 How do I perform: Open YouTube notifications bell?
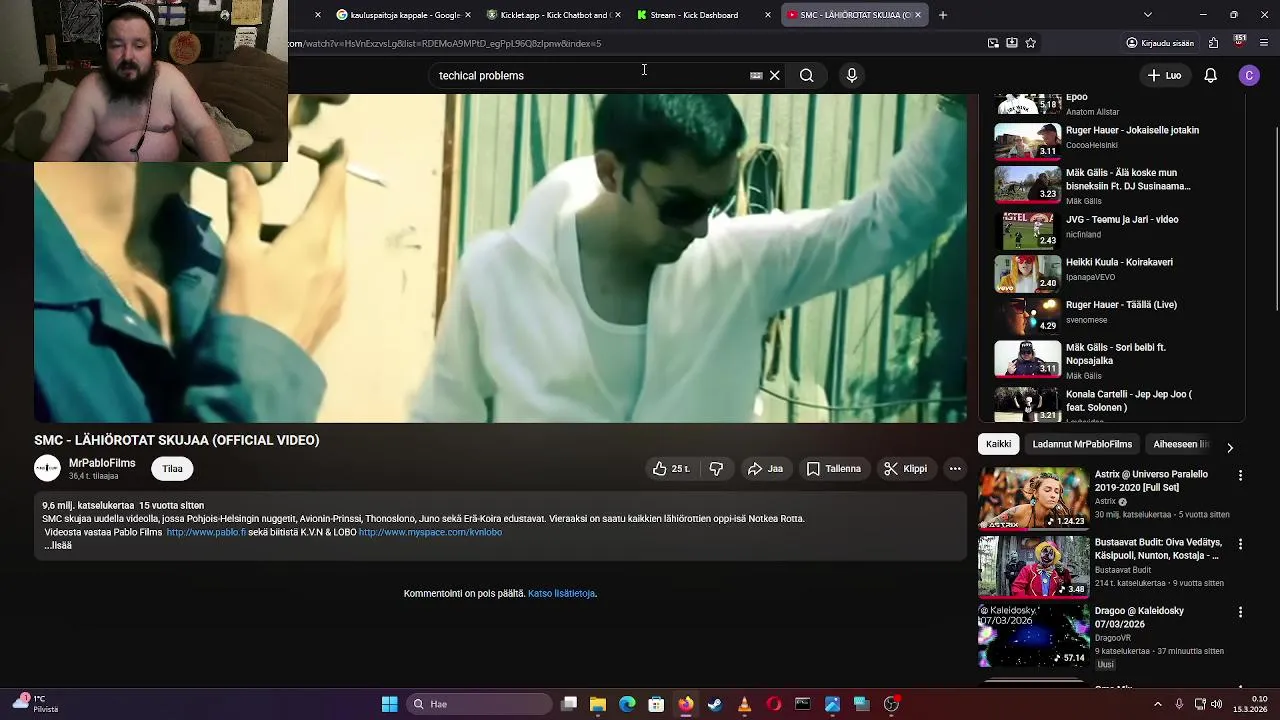pyautogui.click(x=1210, y=75)
